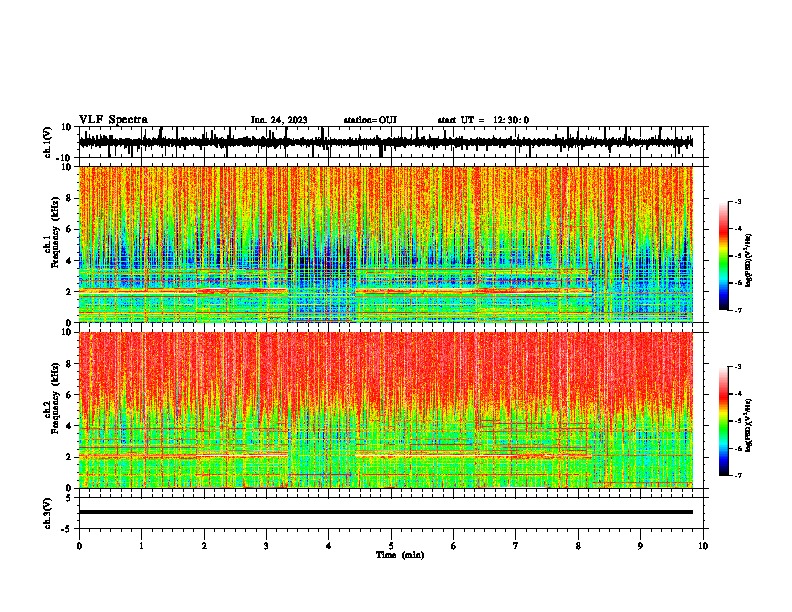
Task: Click the "1" tick on the time axis
Action: click(x=141, y=546)
